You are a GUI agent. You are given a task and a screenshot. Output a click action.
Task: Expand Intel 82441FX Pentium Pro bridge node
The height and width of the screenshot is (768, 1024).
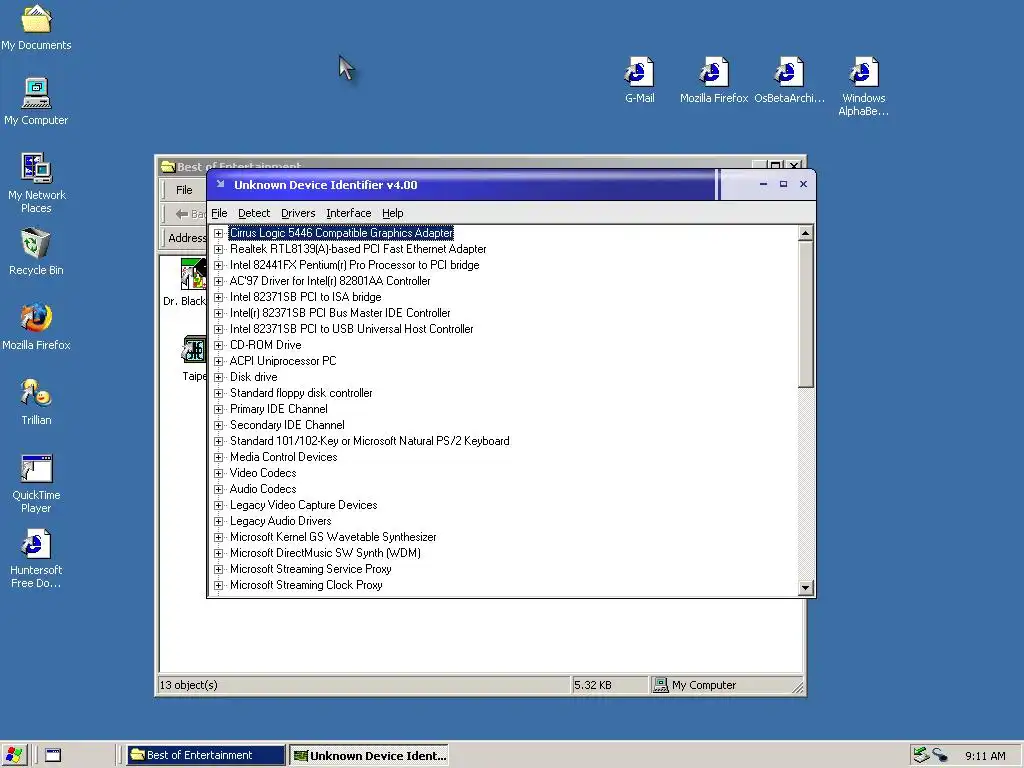(x=219, y=265)
